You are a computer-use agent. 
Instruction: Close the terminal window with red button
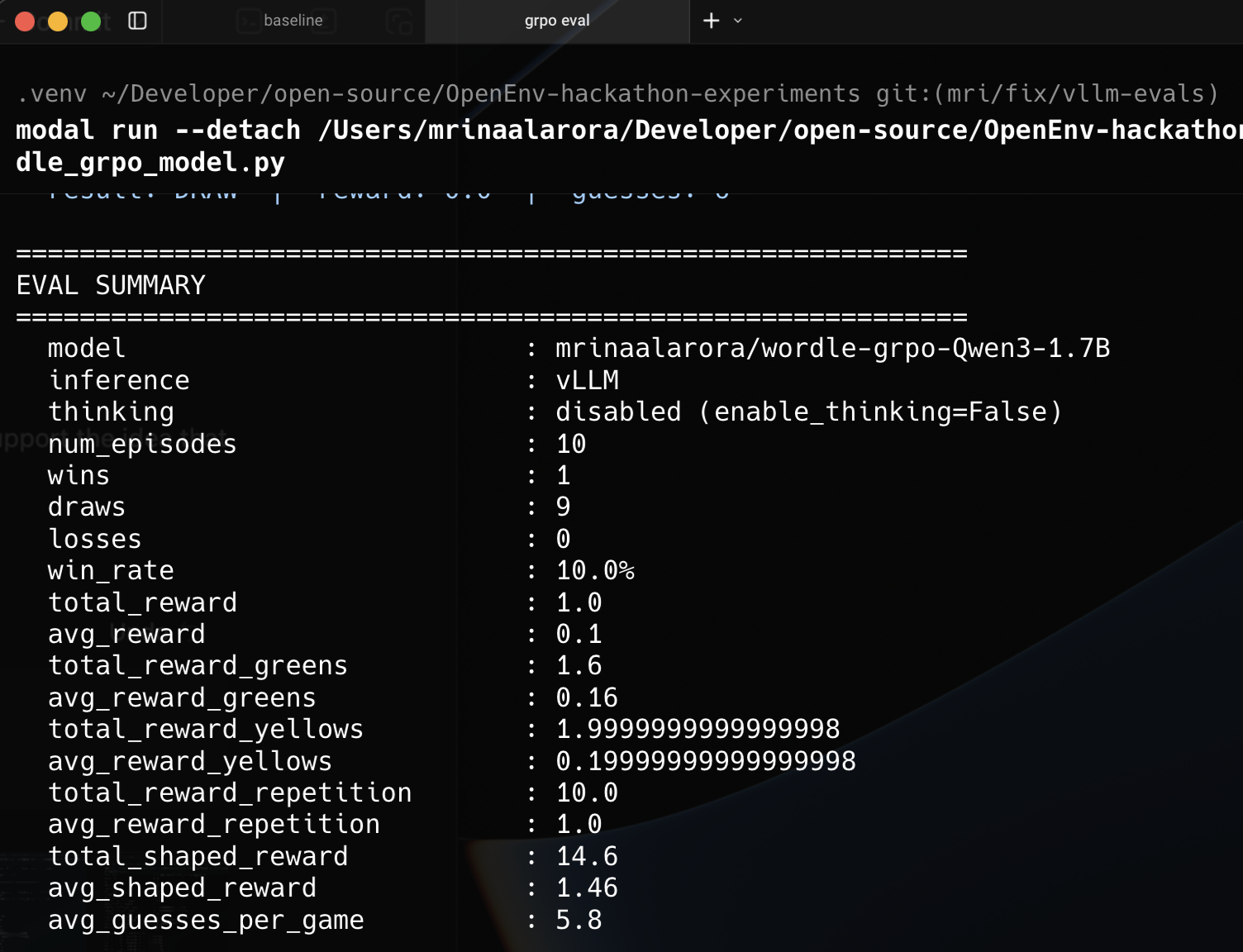[25, 21]
